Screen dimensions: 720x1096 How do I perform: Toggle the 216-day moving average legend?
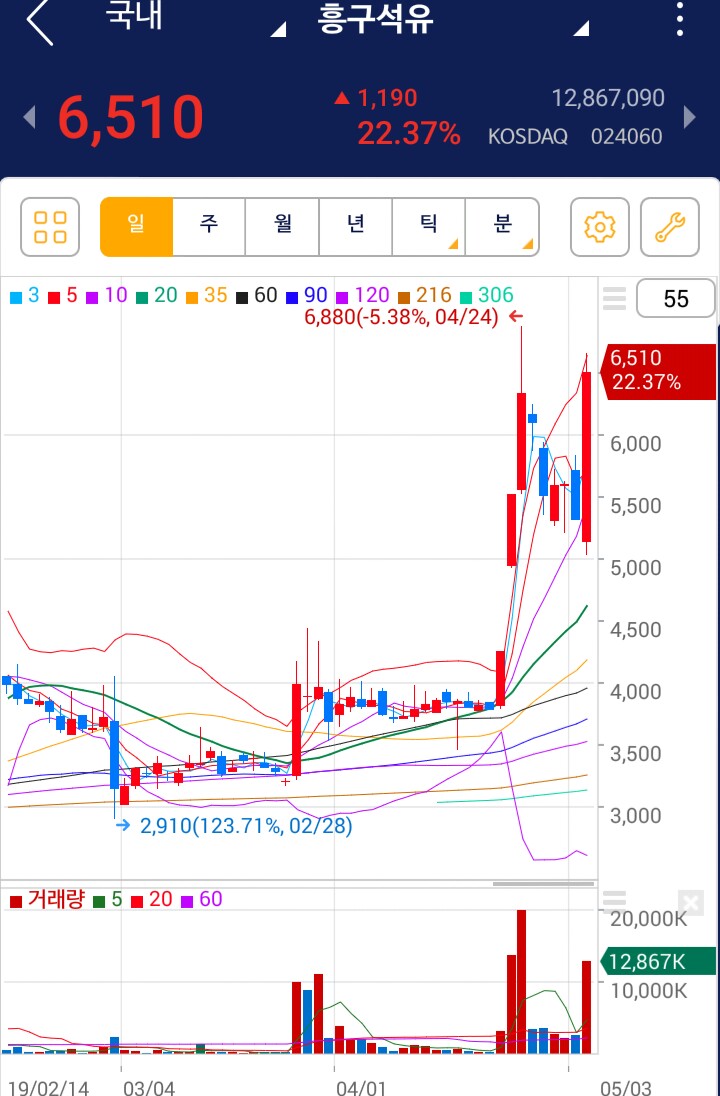point(424,296)
